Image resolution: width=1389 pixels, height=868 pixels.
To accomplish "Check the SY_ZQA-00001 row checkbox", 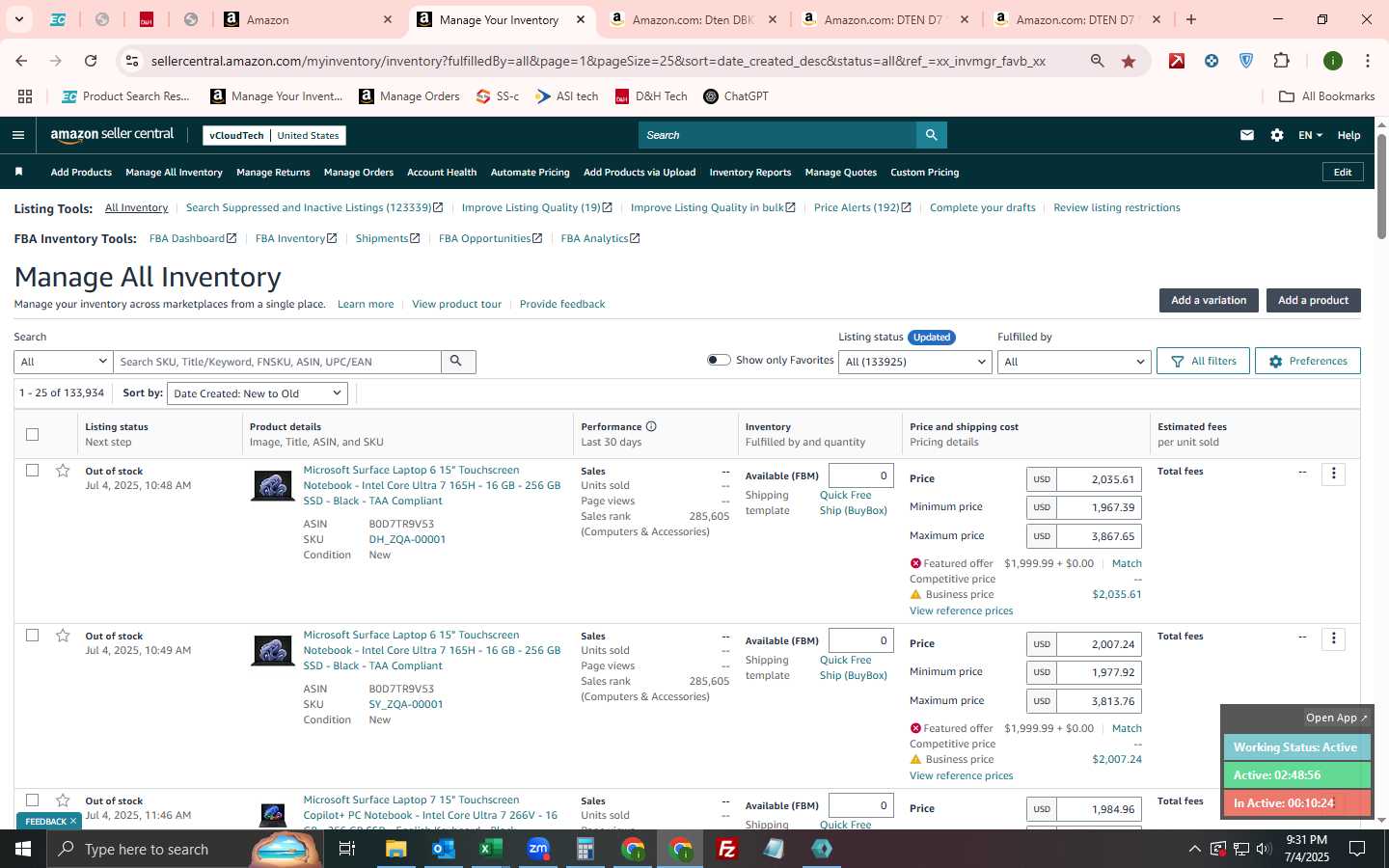I will click(32, 636).
